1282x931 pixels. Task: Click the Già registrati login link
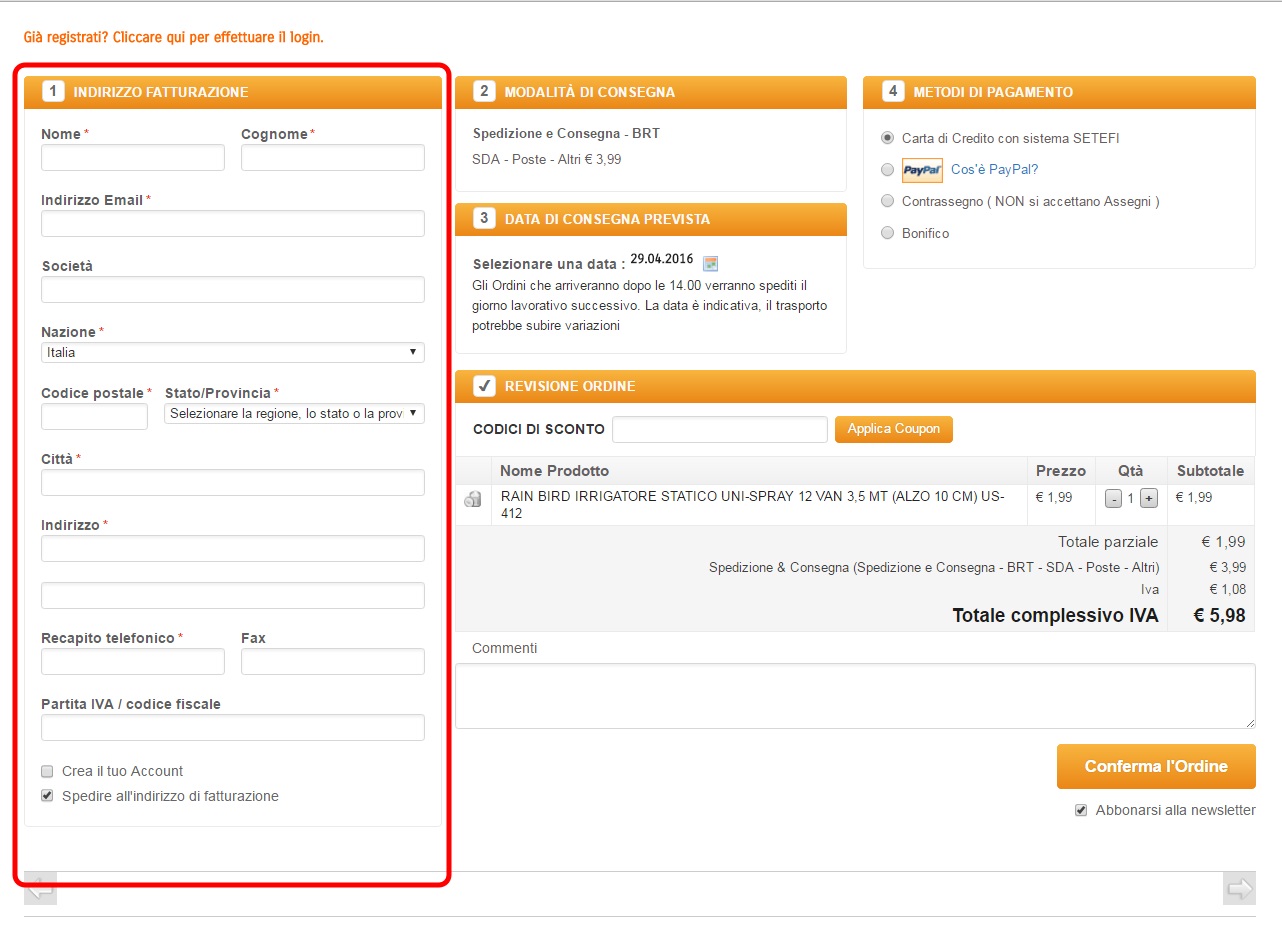tap(173, 37)
